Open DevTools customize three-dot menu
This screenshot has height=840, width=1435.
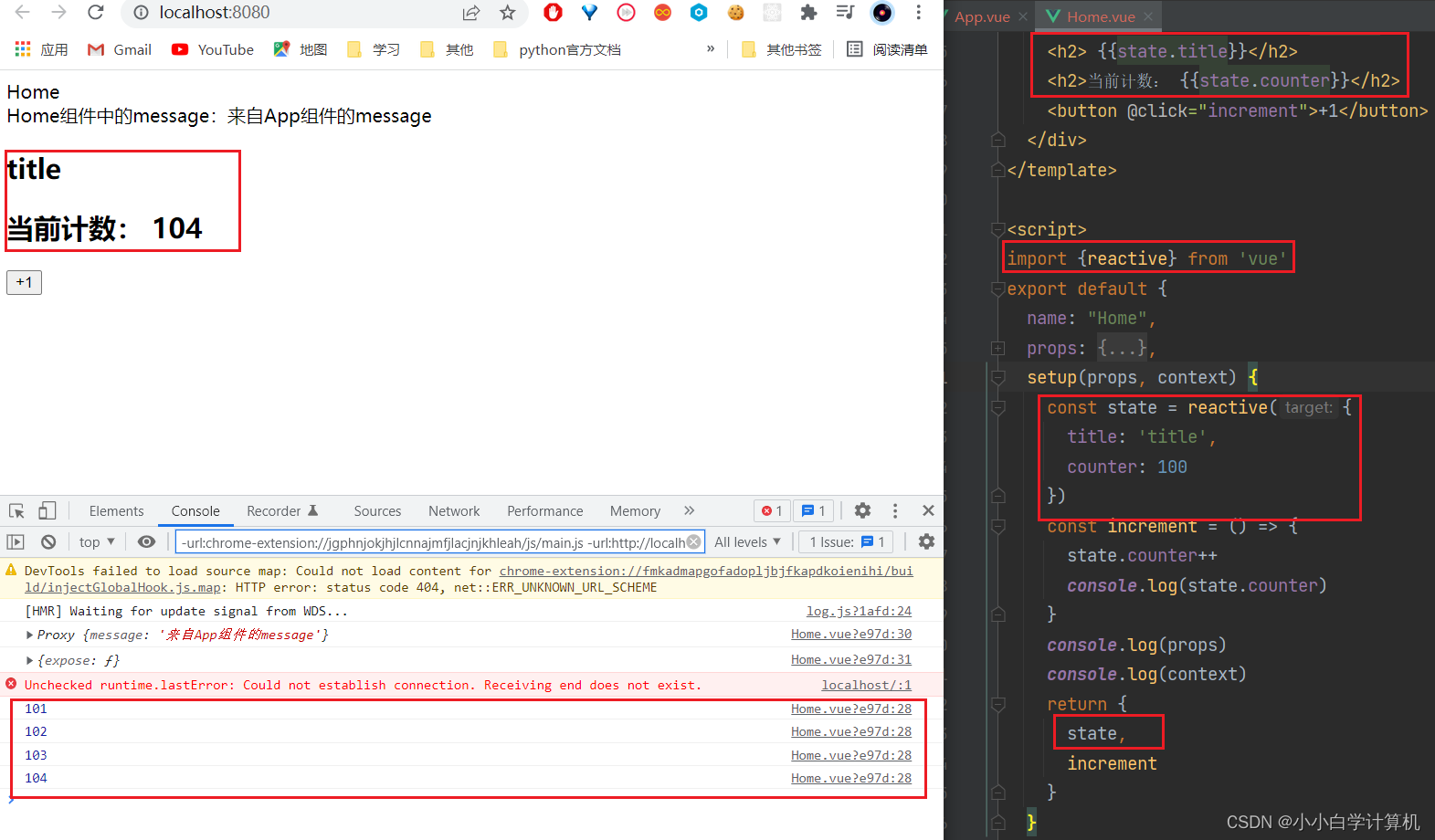coord(895,510)
